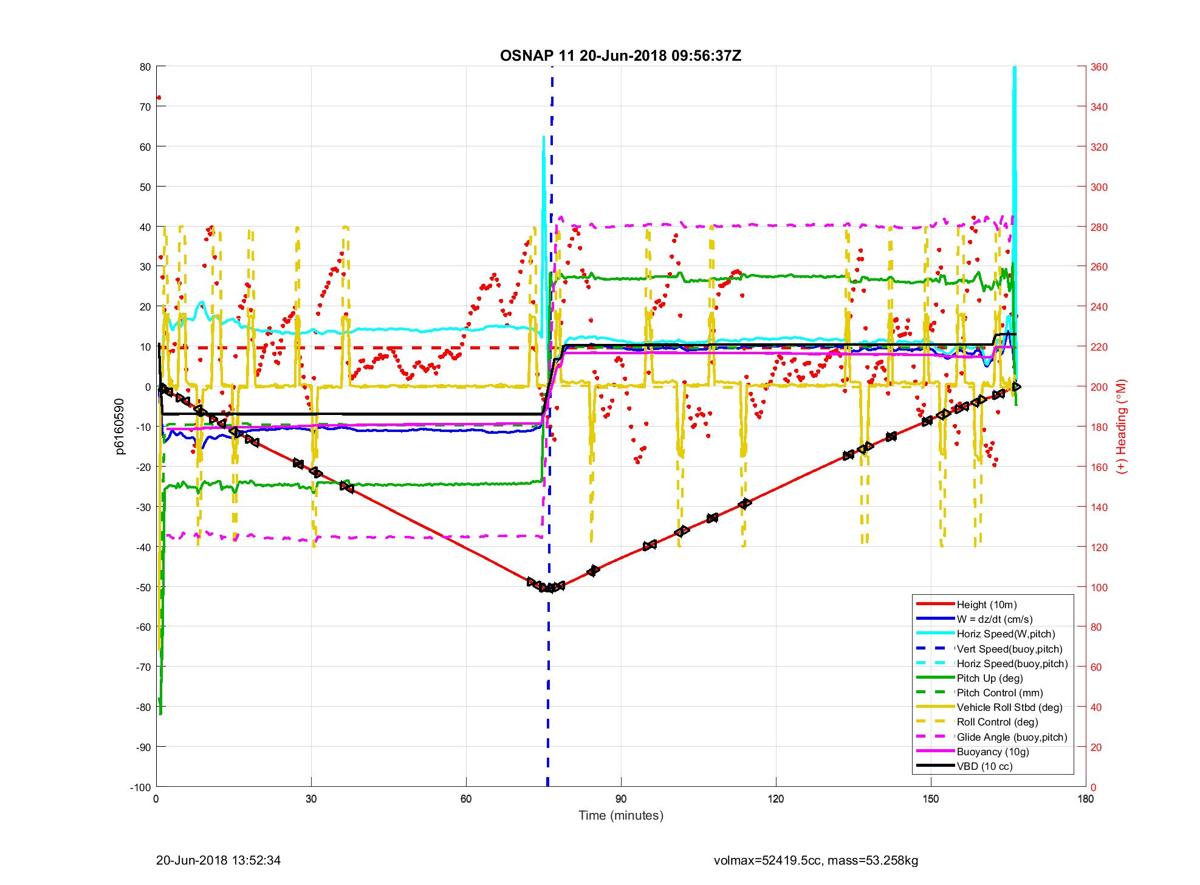The width and height of the screenshot is (1200, 885).
Task: Click the red "340" heading axis tick
Action: (x=1100, y=107)
